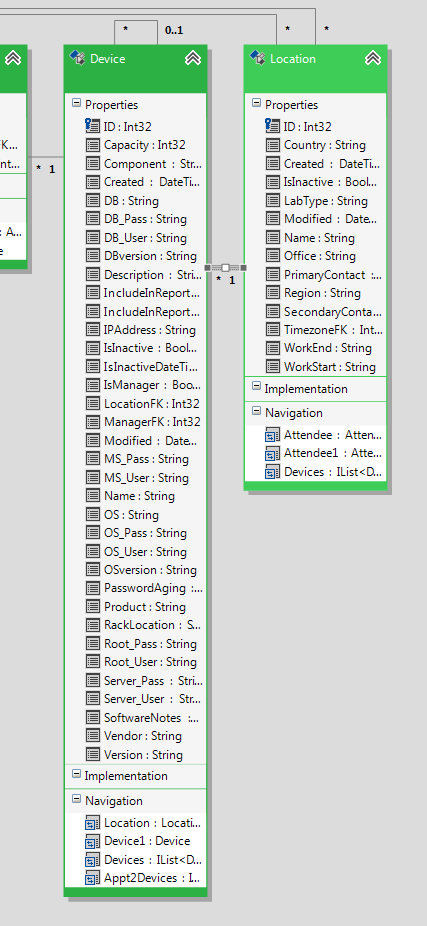The height and width of the screenshot is (926, 427).
Task: Click the Location entity class icon
Action: 257,57
